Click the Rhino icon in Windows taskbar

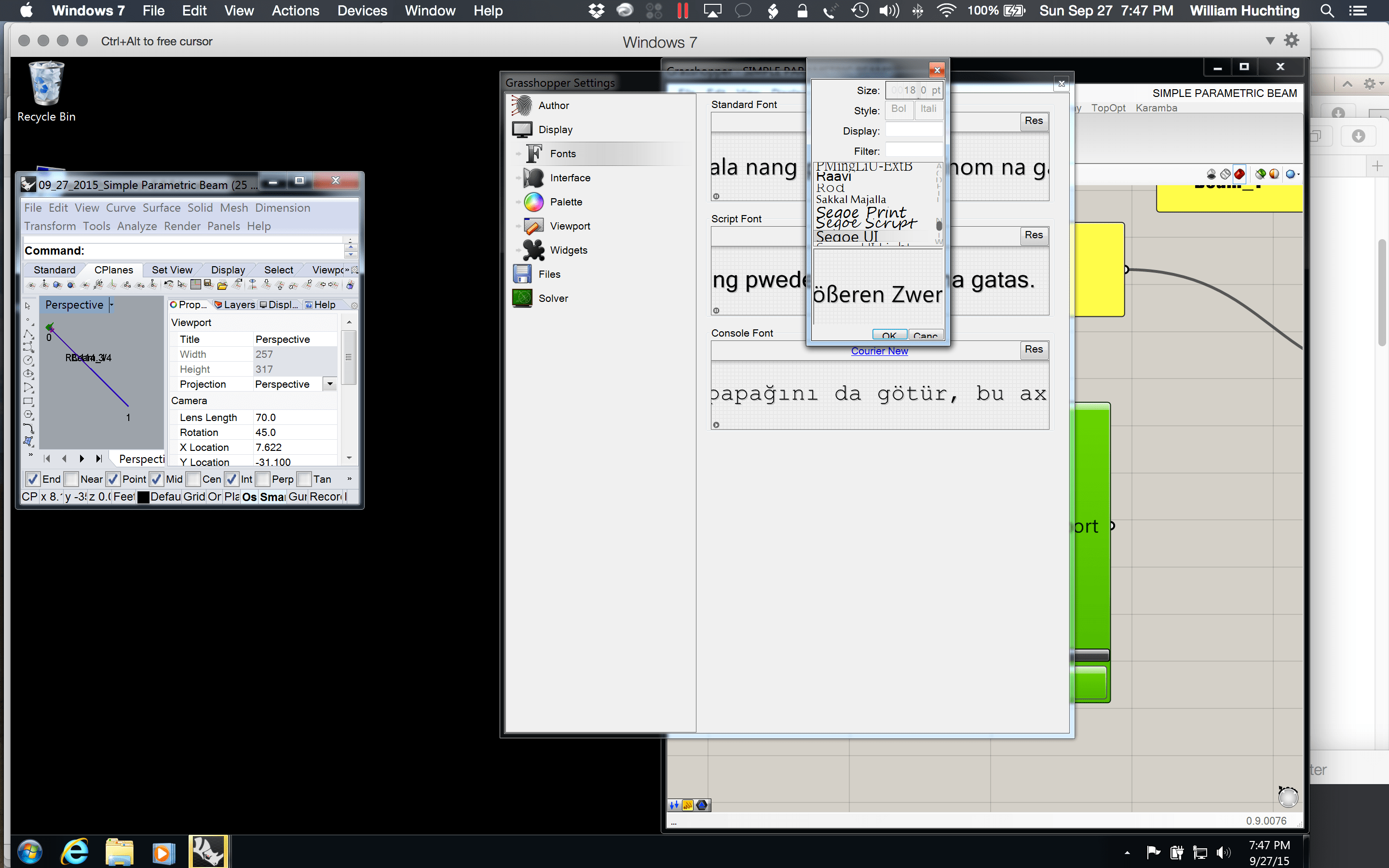pos(208,851)
